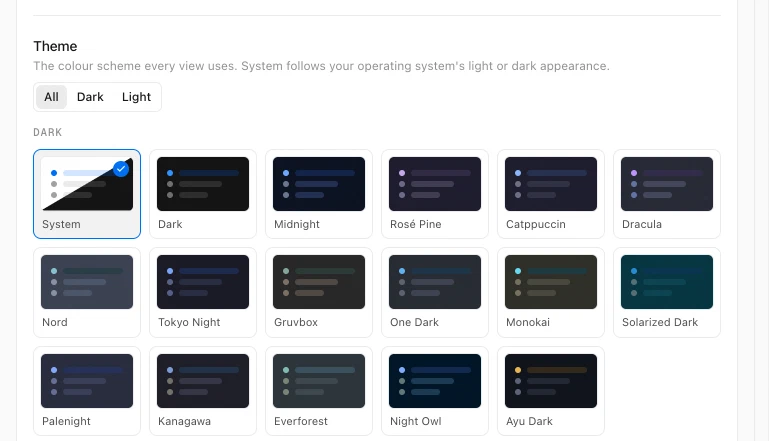This screenshot has width=769, height=441.
Task: Click the DARK group label
Action: click(48, 132)
